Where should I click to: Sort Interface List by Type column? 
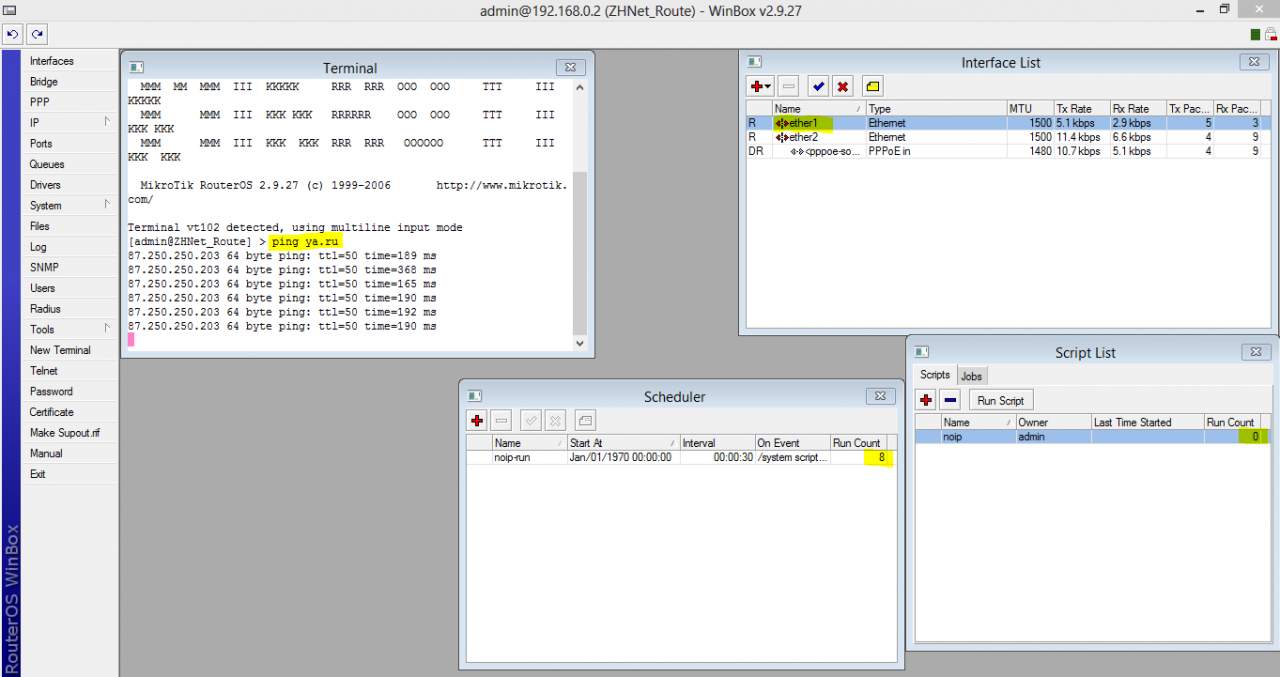pos(936,108)
